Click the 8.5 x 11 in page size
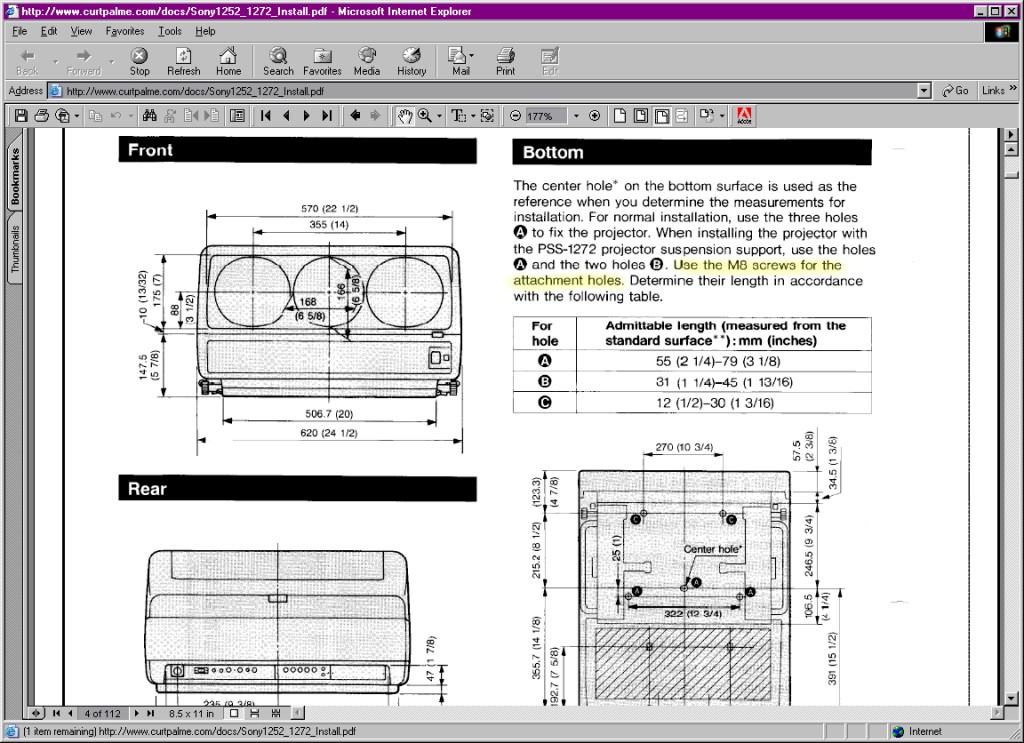This screenshot has height=743, width=1024. coord(191,714)
